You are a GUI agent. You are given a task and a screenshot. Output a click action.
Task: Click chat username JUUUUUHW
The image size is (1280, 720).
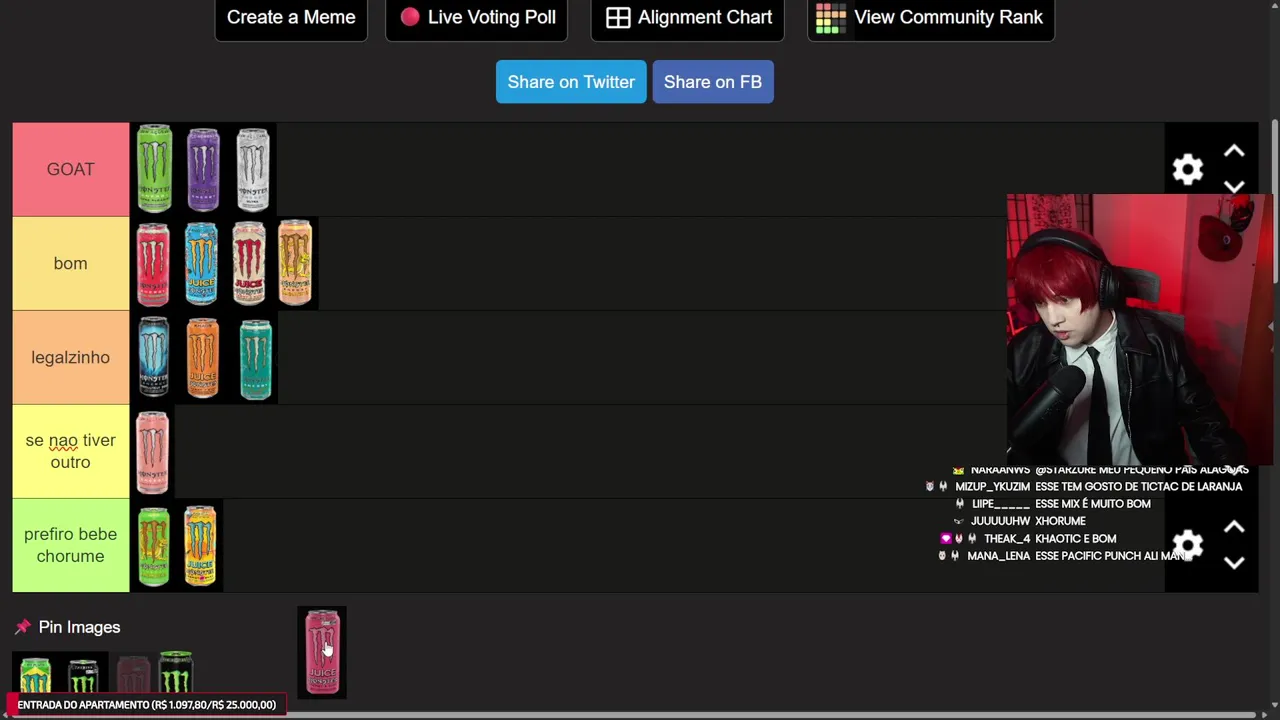click(1000, 521)
